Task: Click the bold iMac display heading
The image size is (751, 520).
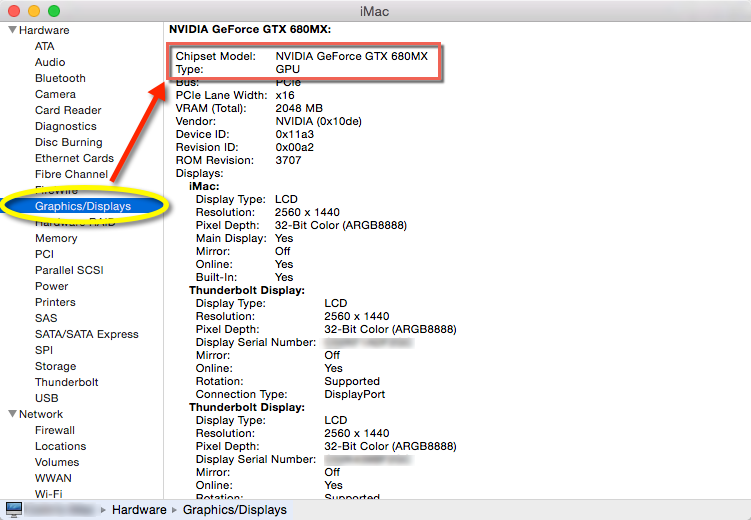Action: pos(204,186)
